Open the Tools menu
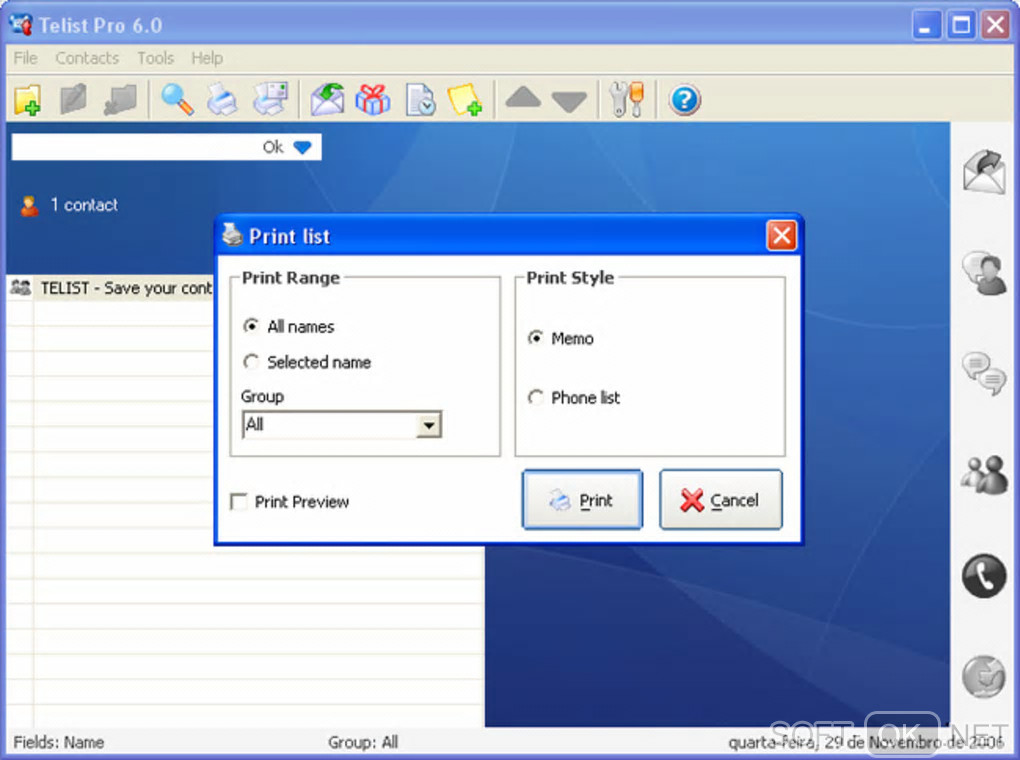This screenshot has height=760, width=1020. click(x=155, y=58)
